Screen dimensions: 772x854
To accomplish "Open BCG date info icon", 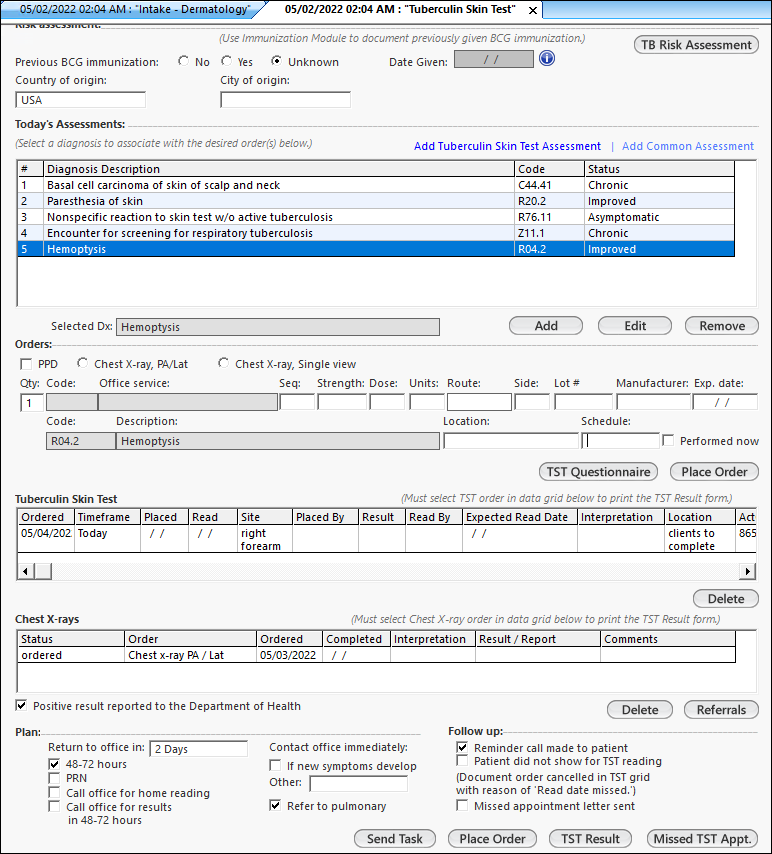I will [x=546, y=58].
